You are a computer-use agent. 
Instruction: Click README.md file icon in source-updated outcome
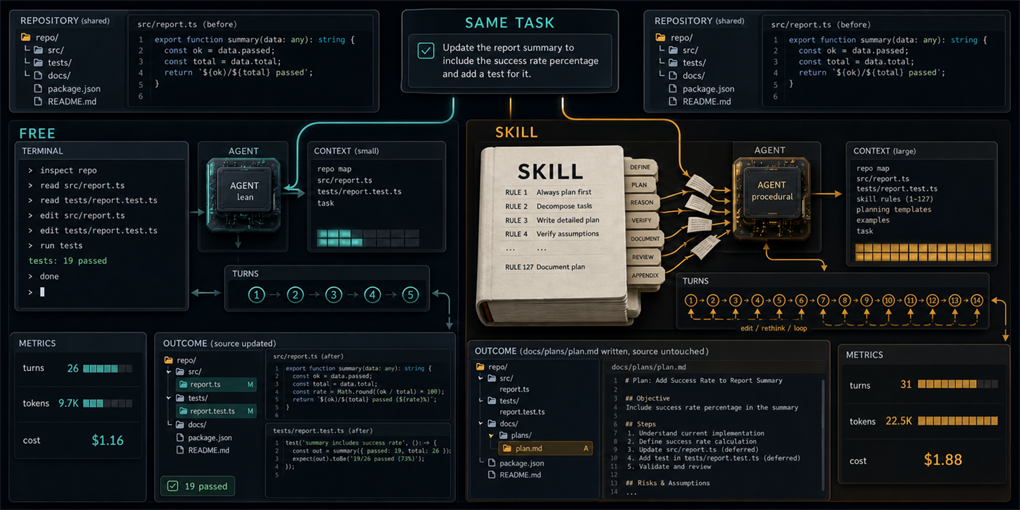pyautogui.click(x=180, y=450)
